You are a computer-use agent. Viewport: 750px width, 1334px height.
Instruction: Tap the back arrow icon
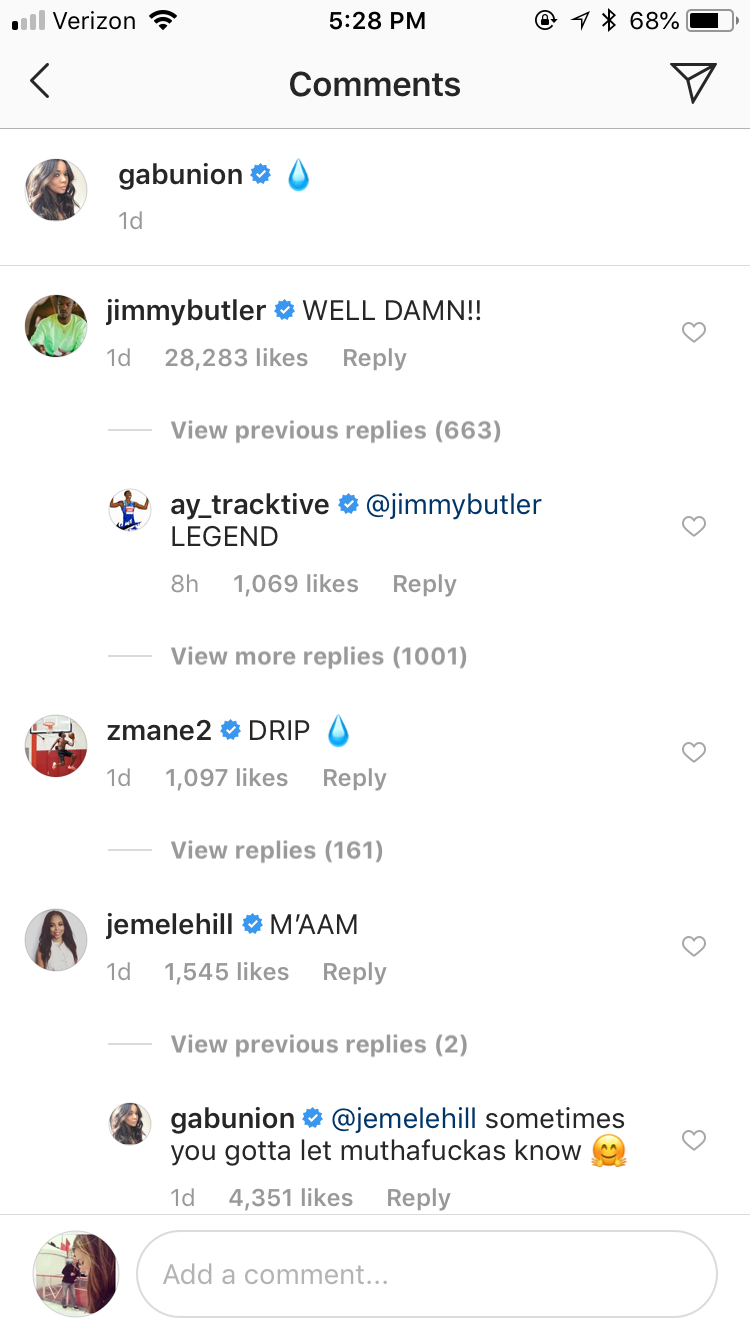(x=40, y=82)
